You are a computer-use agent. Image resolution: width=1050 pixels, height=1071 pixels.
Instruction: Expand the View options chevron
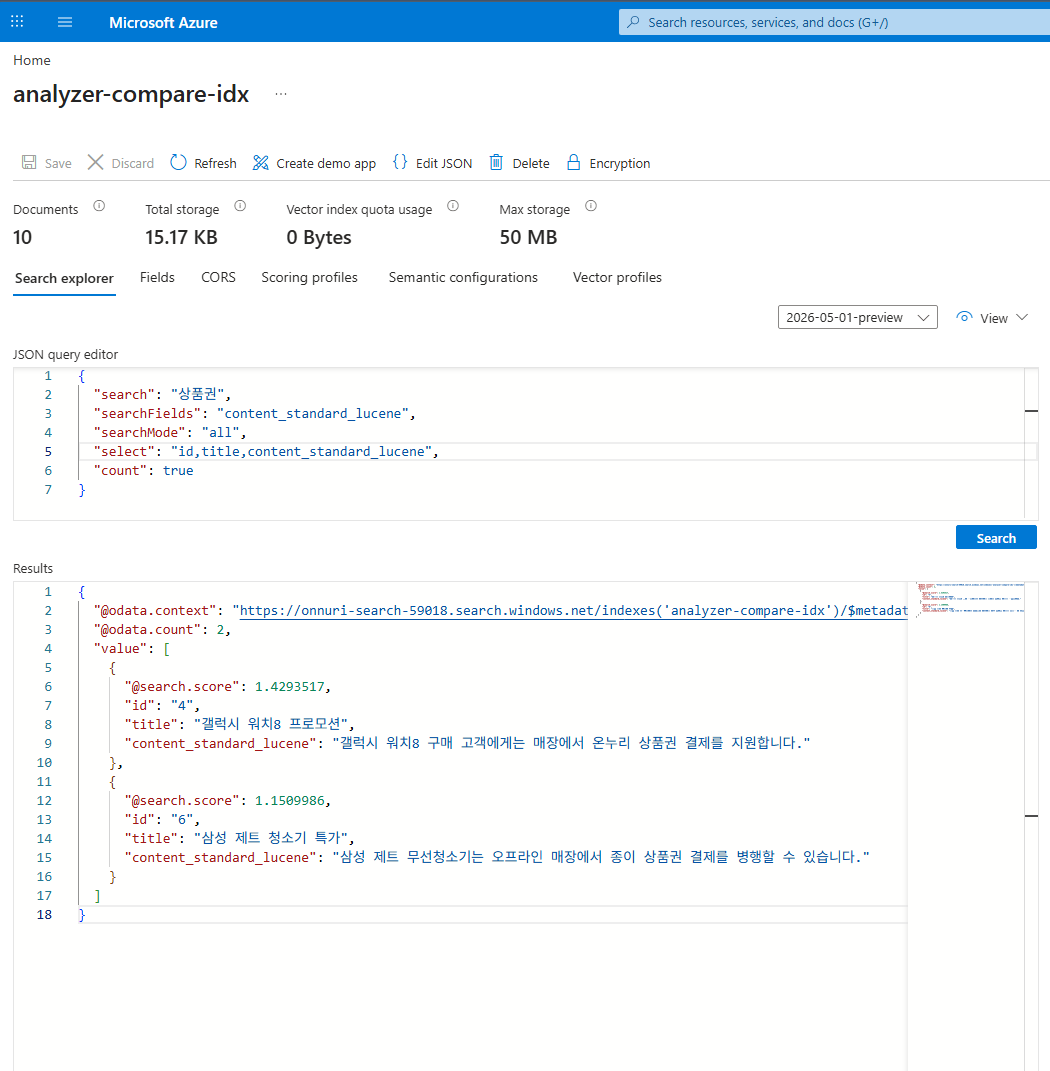1022,318
